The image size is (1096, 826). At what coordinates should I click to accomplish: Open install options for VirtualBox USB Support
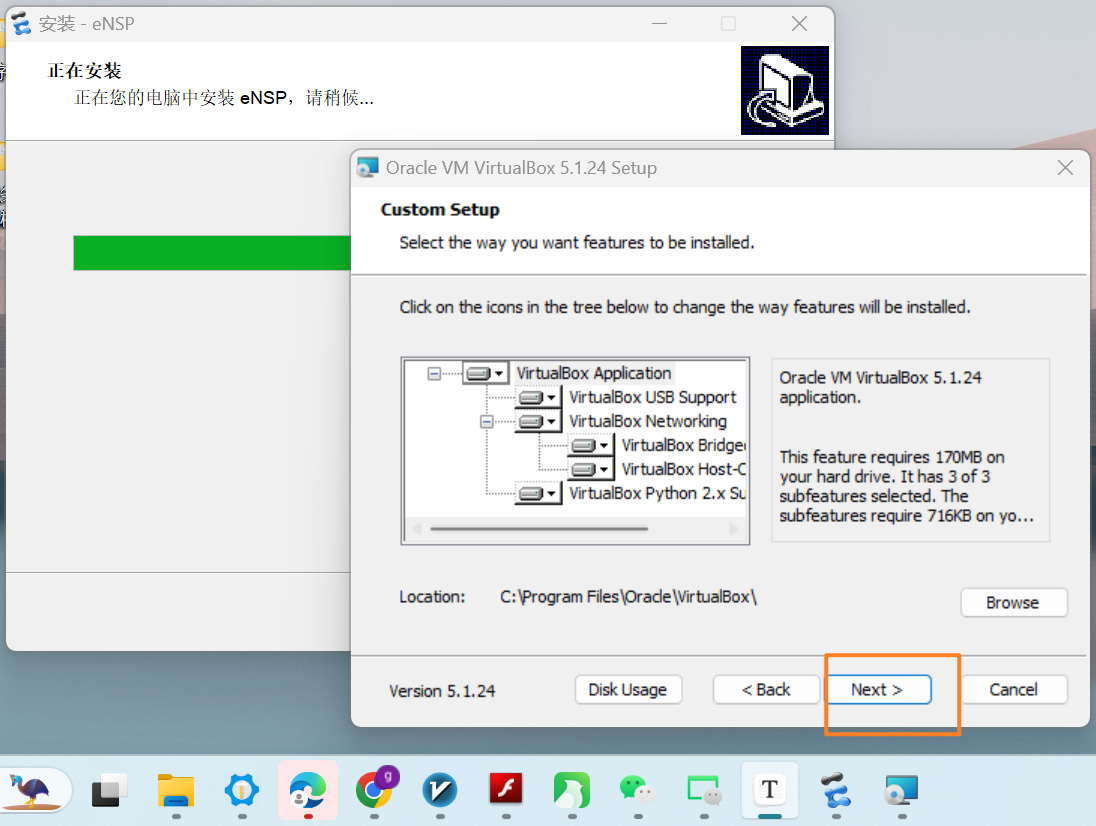pos(538,398)
